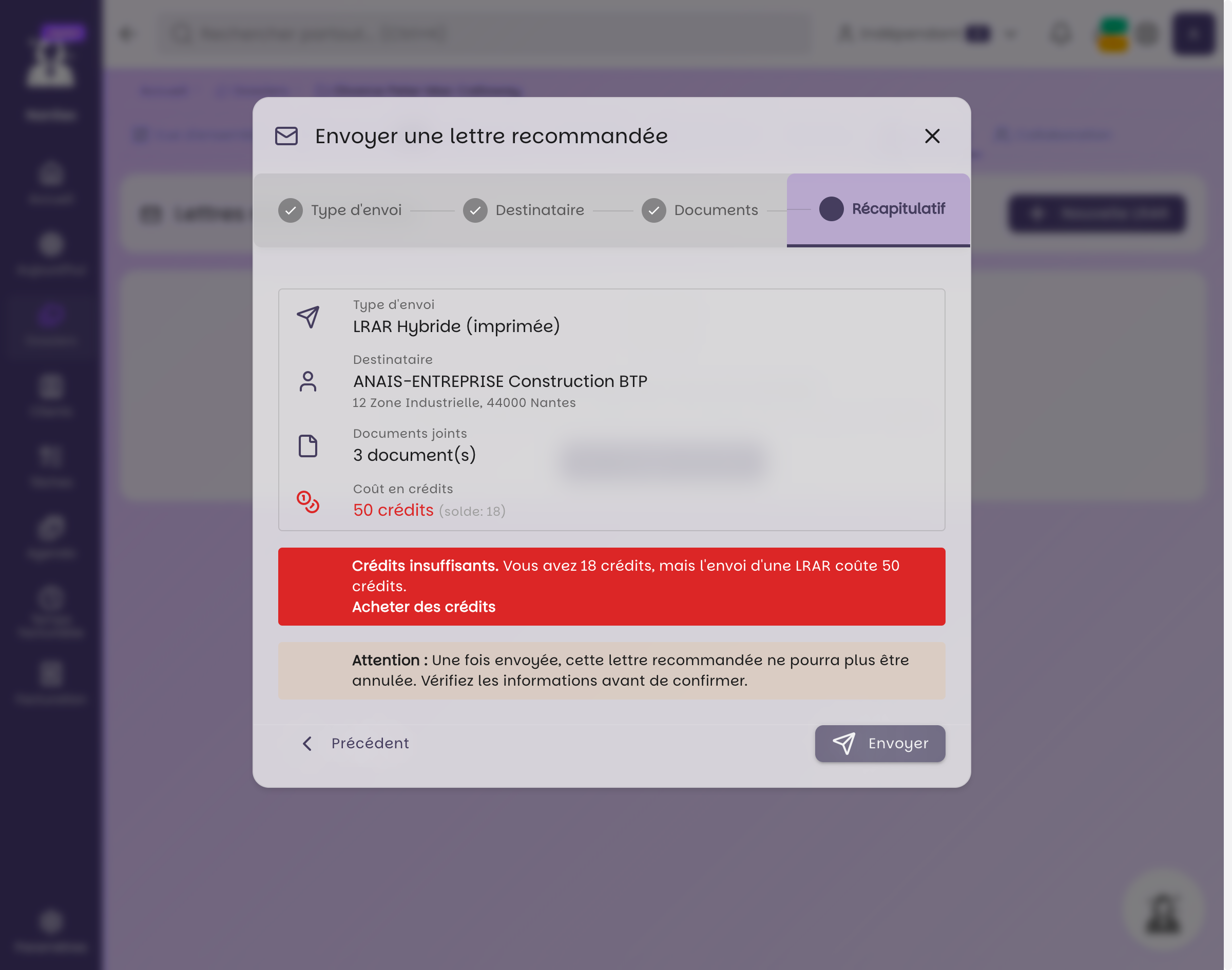Viewport: 1232px width, 970px height.
Task: Click the sidebar collapse arrow at top left
Action: click(x=126, y=33)
